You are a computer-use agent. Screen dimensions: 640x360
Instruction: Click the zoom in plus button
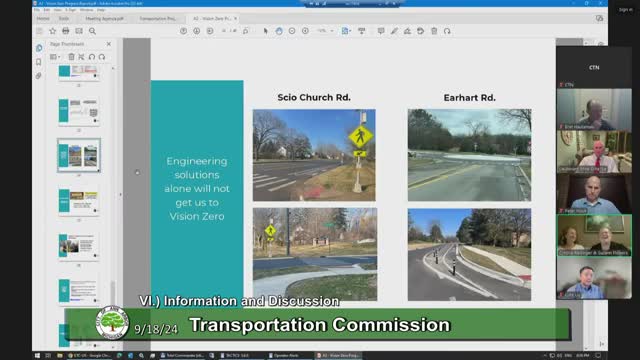click(x=305, y=31)
